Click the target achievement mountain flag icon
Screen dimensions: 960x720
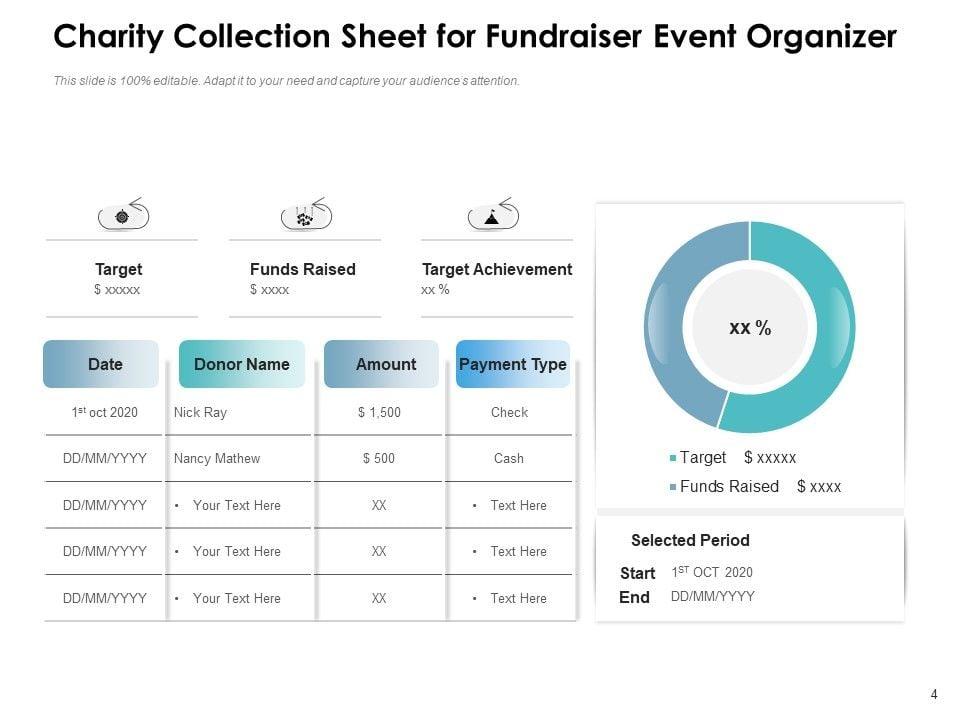point(491,216)
